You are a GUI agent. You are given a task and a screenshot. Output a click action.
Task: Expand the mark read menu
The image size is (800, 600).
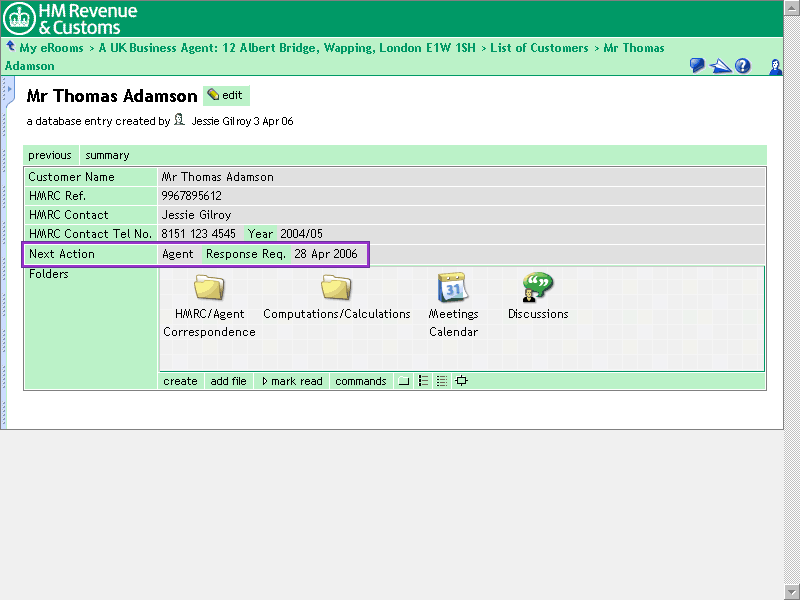[x=292, y=382]
